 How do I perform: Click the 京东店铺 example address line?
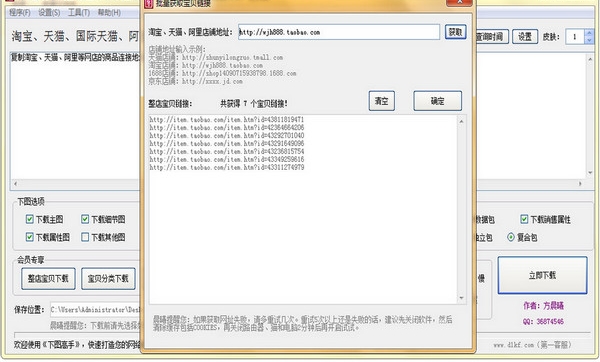coord(196,81)
